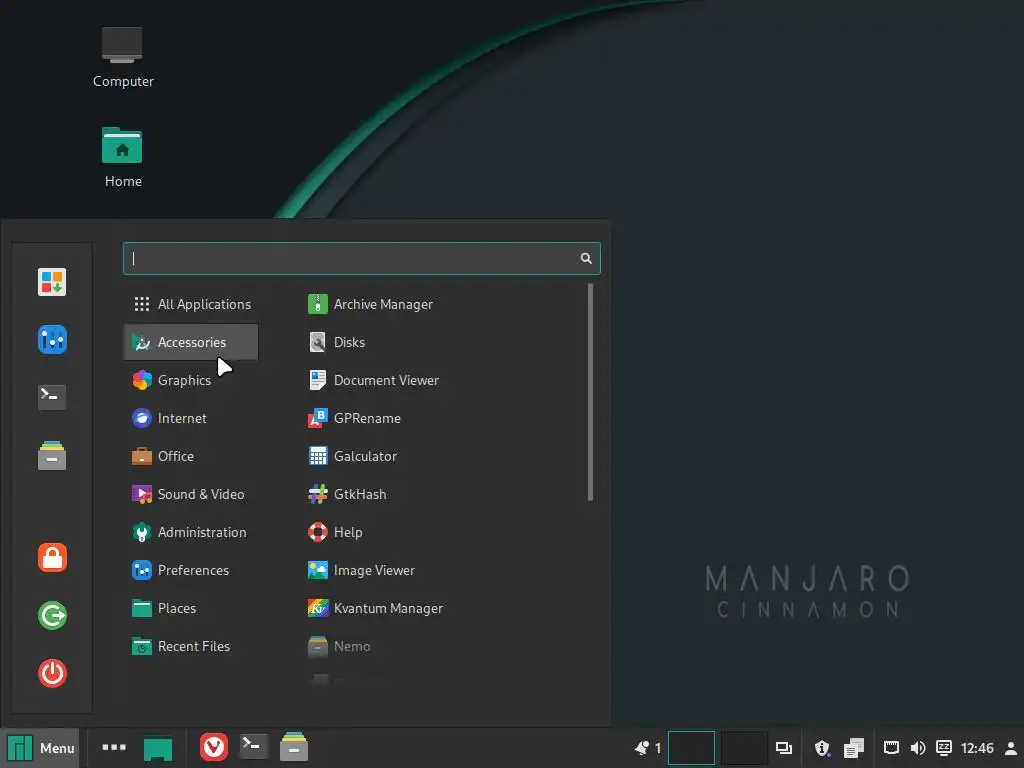The image size is (1024, 768).
Task: Switch to first workspace in panel
Action: click(691, 748)
